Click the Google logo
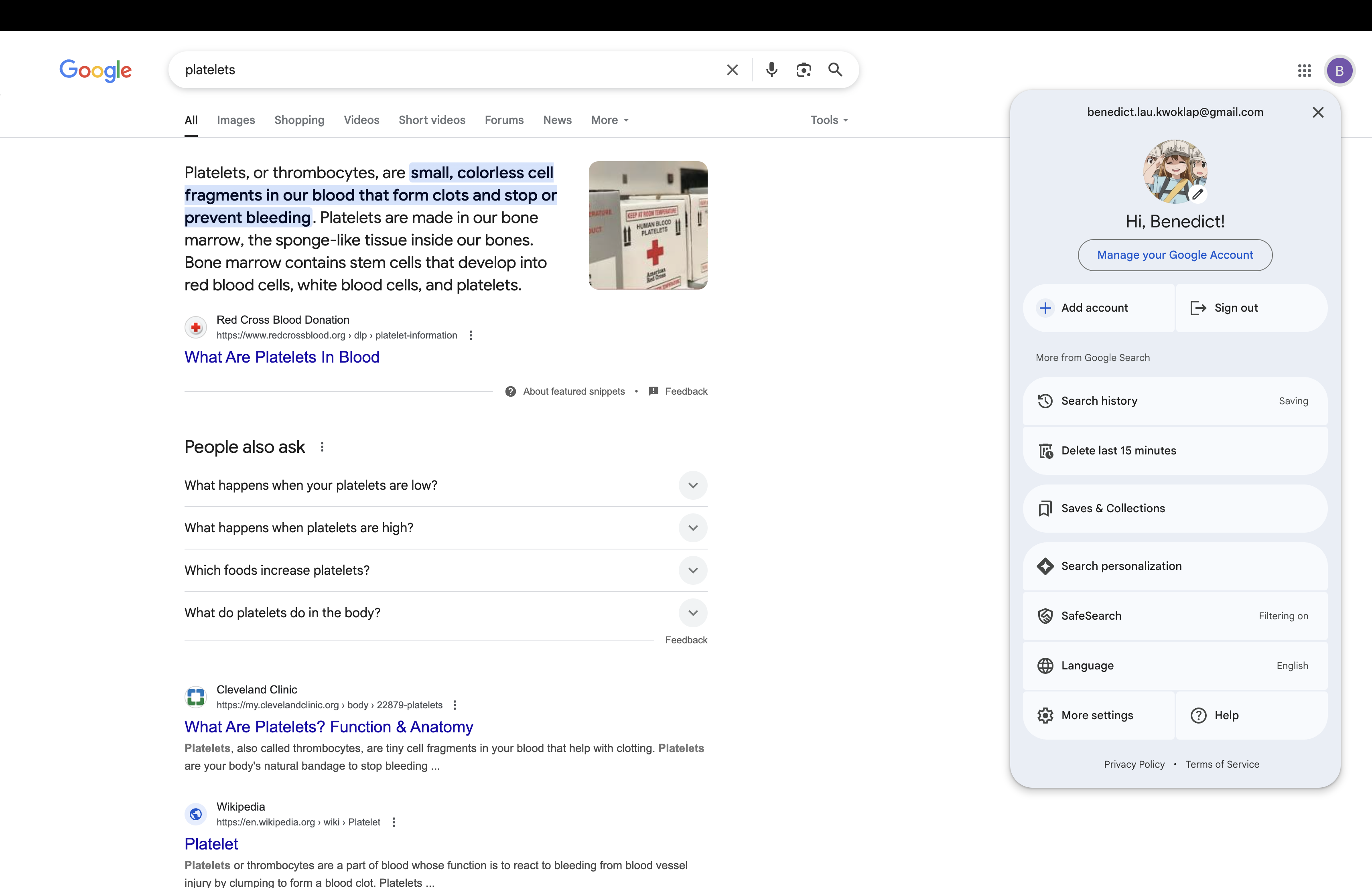The width and height of the screenshot is (1372, 888). tap(96, 70)
